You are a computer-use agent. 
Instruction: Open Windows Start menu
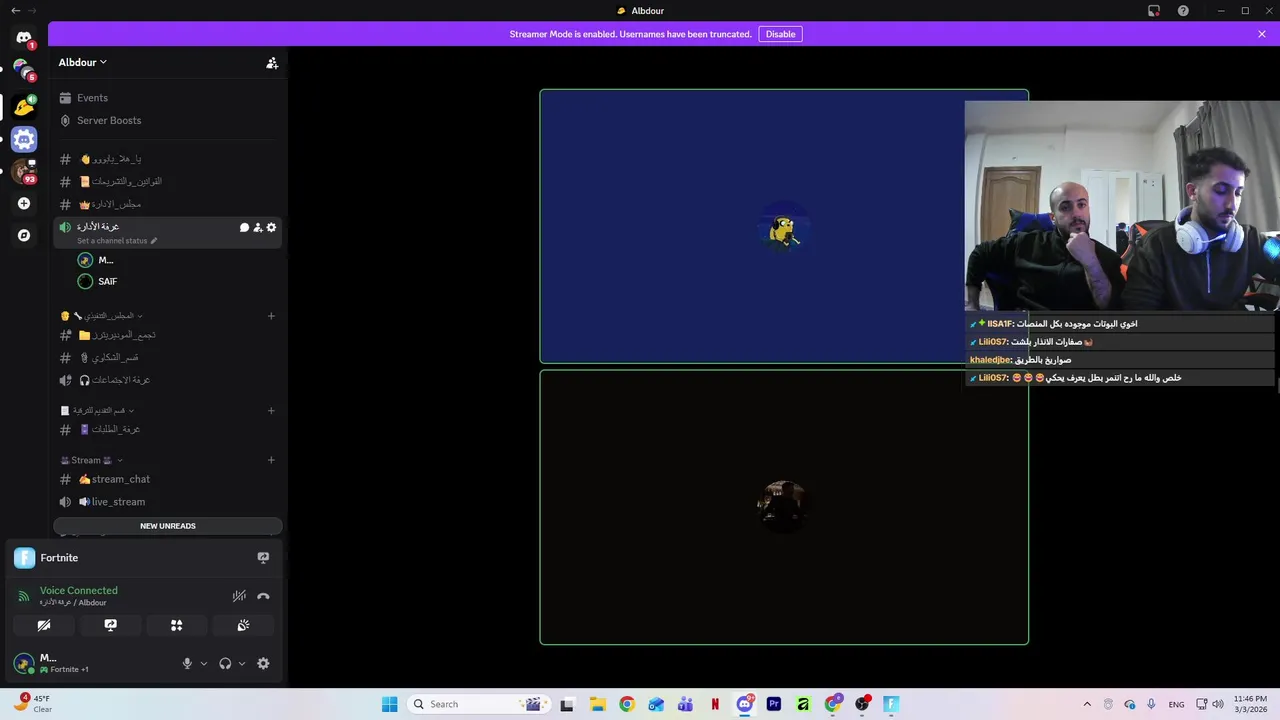[389, 704]
